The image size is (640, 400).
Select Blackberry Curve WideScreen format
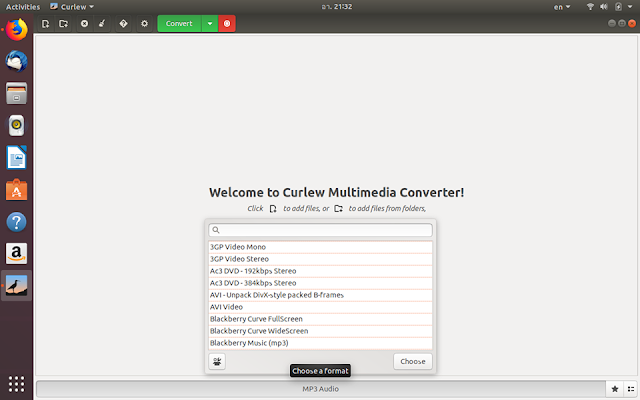click(320, 331)
